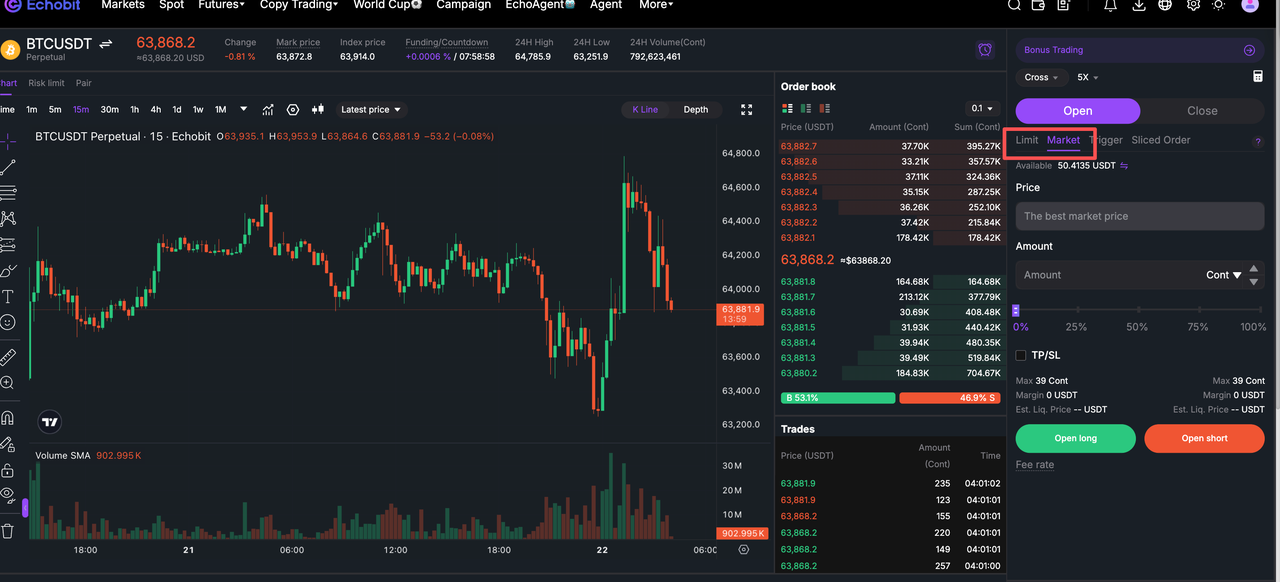Click the swap pair icon beside BTCUSDT

106,44
